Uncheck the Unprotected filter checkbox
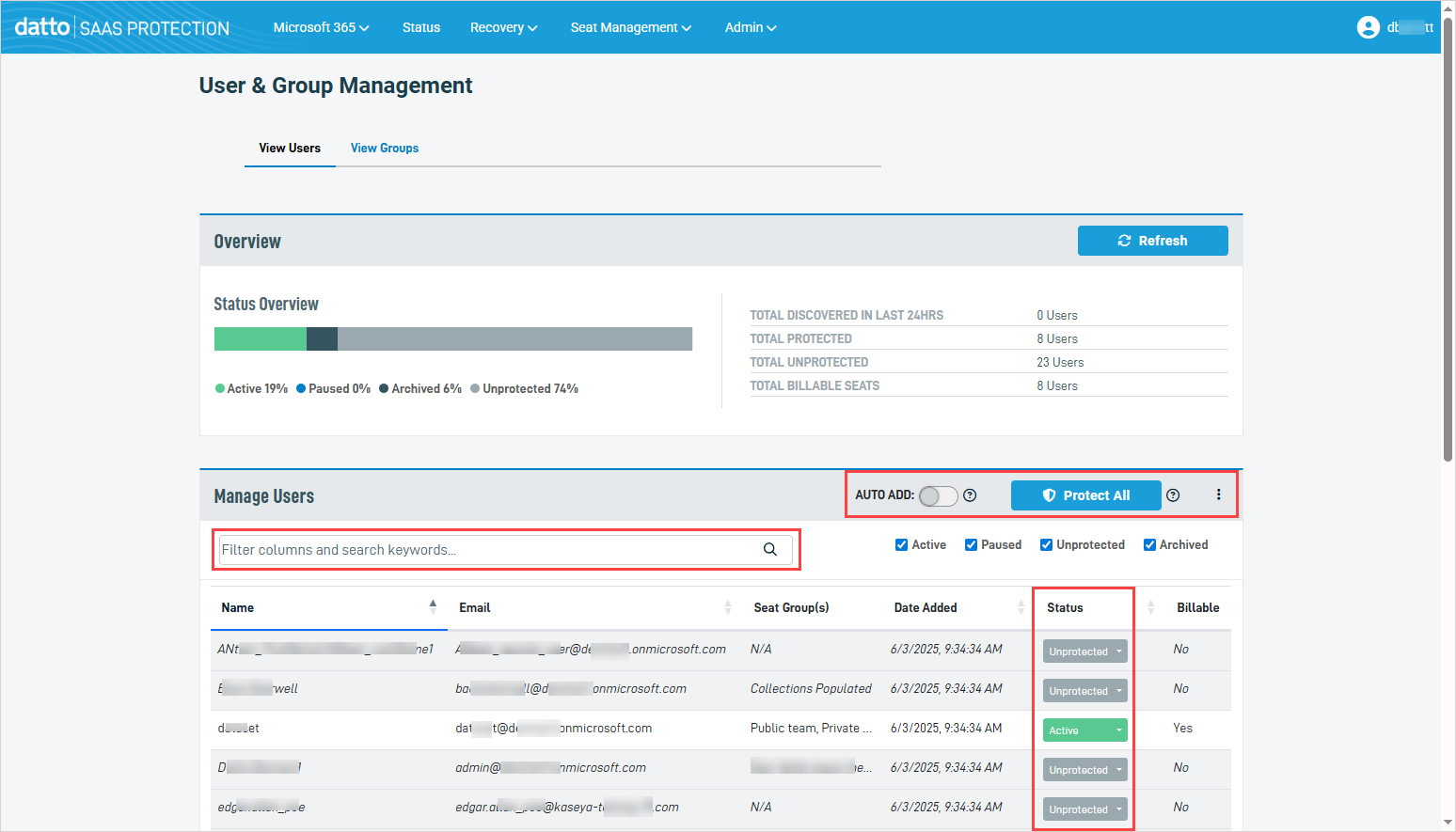 coord(1046,545)
